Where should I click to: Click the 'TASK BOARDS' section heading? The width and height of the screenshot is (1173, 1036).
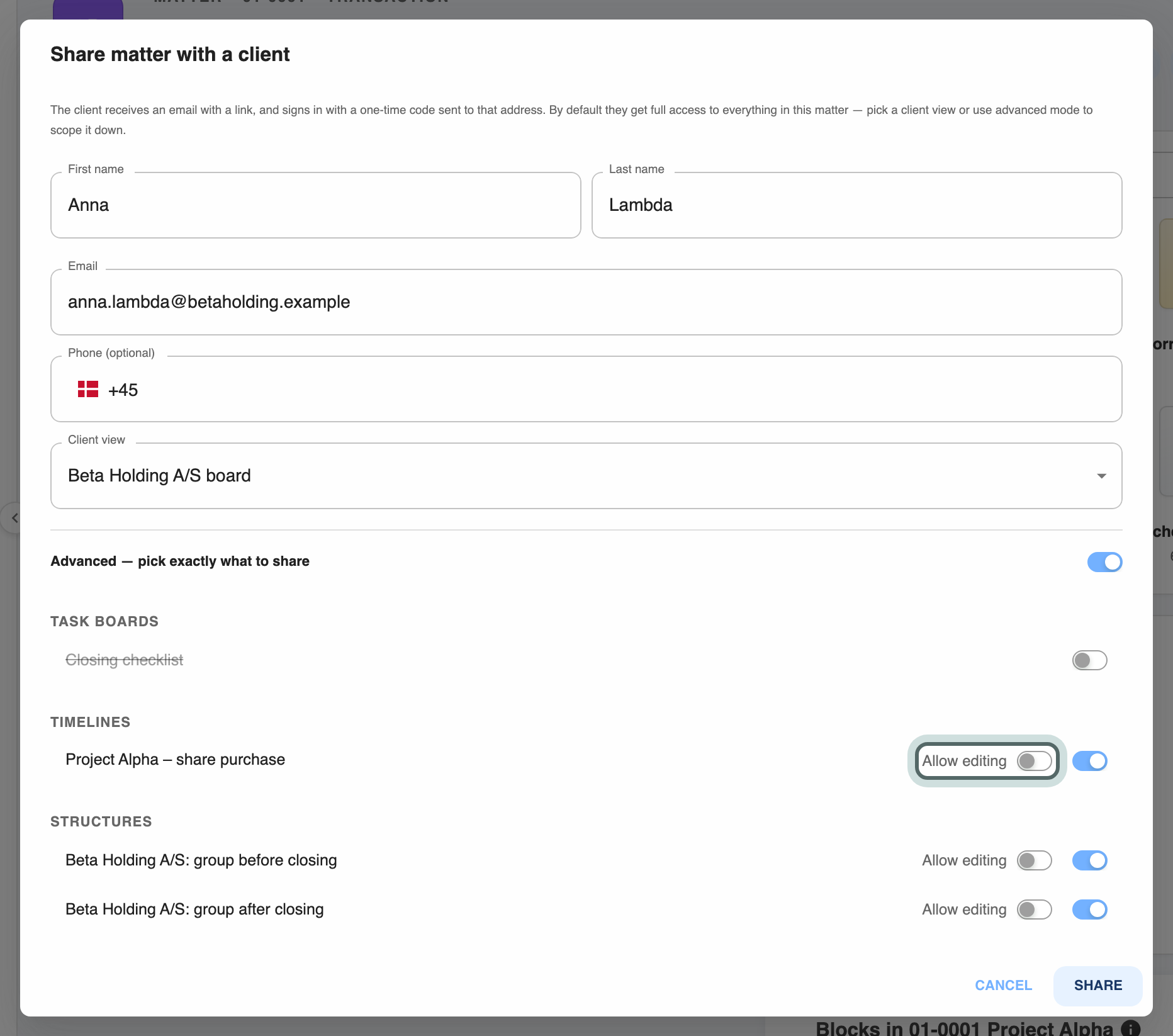pyautogui.click(x=104, y=622)
